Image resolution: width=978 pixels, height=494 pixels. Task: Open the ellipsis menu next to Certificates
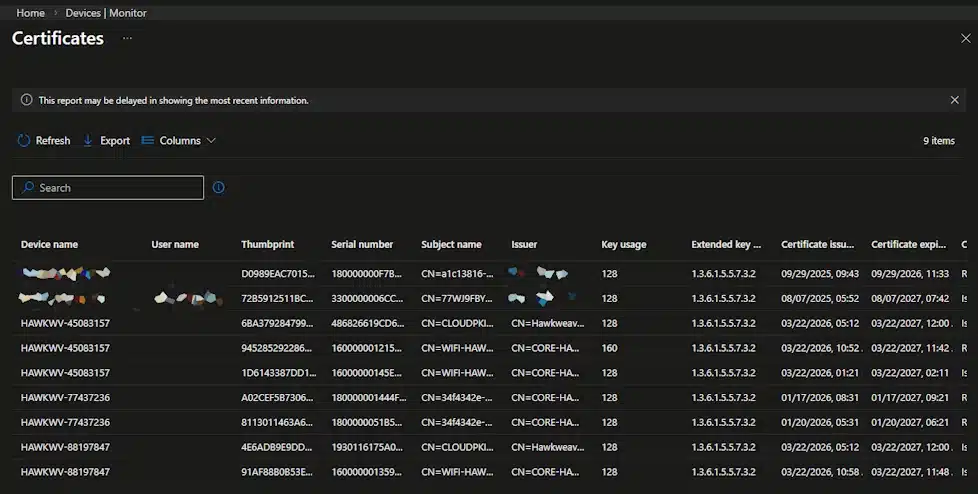127,38
